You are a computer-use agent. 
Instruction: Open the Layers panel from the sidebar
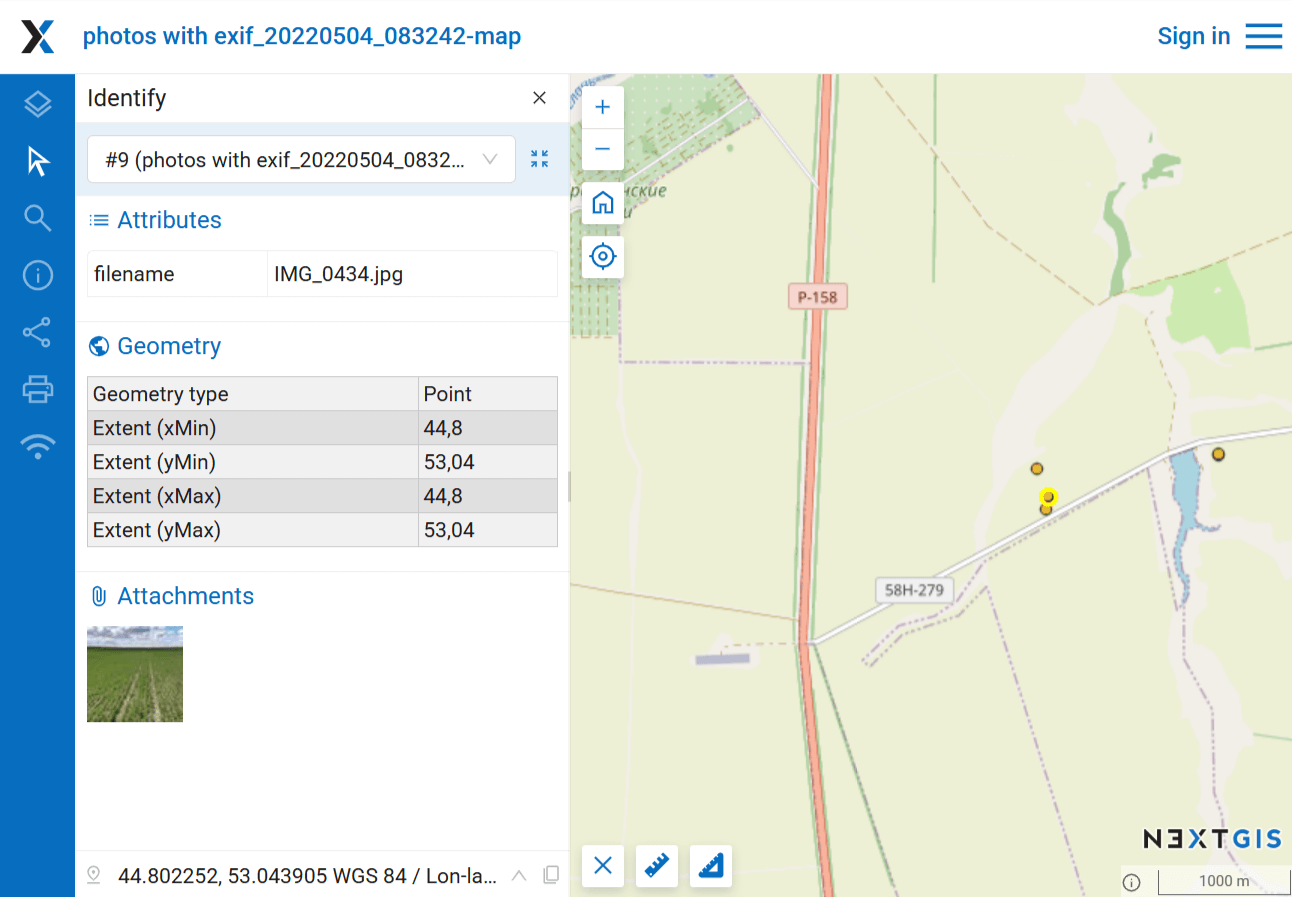click(x=37, y=104)
